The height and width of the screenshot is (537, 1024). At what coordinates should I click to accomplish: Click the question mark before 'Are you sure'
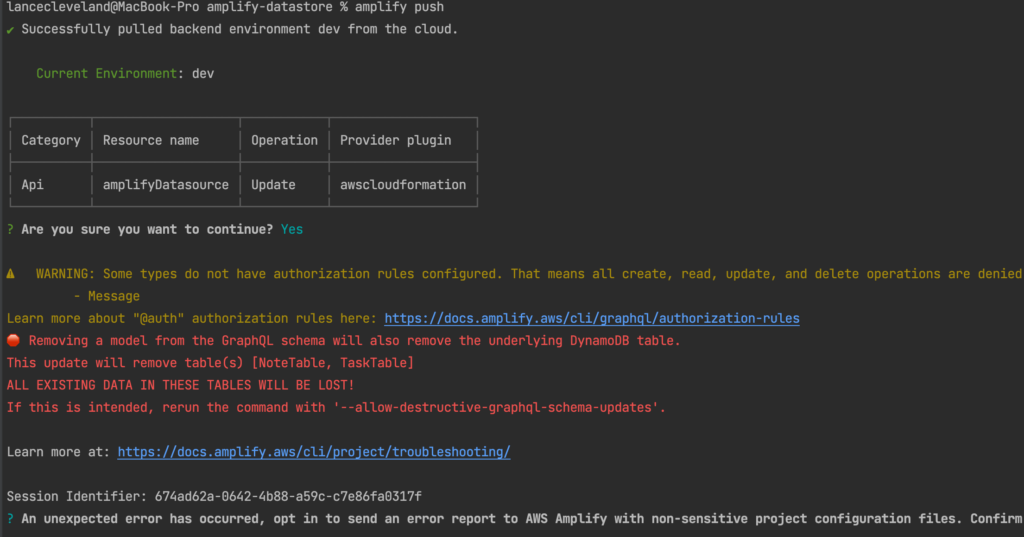point(10,230)
